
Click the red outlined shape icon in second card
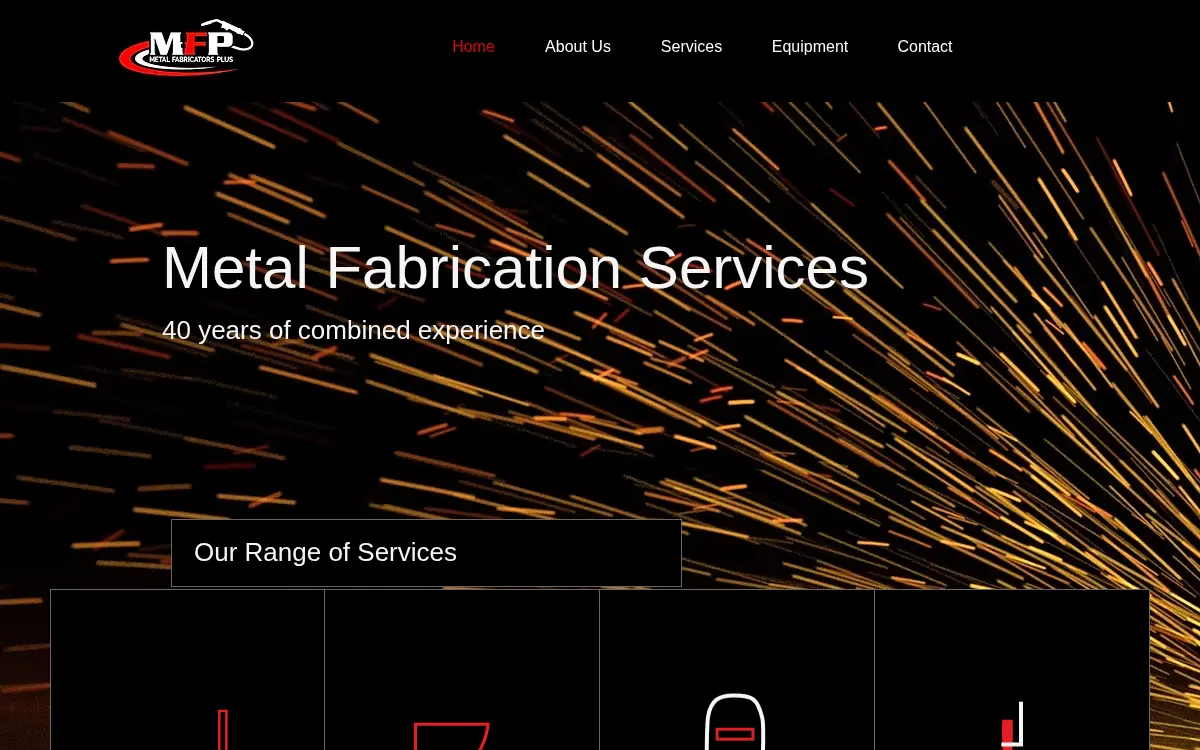[x=452, y=736]
